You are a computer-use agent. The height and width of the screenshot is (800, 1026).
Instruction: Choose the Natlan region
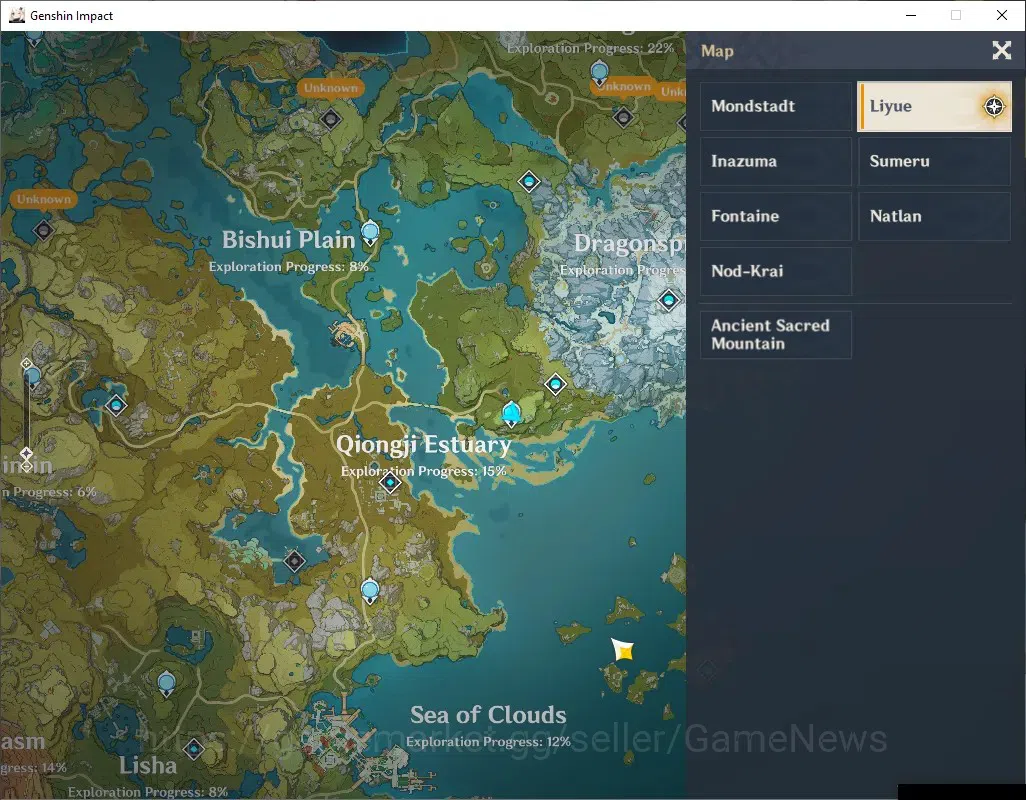[934, 216]
